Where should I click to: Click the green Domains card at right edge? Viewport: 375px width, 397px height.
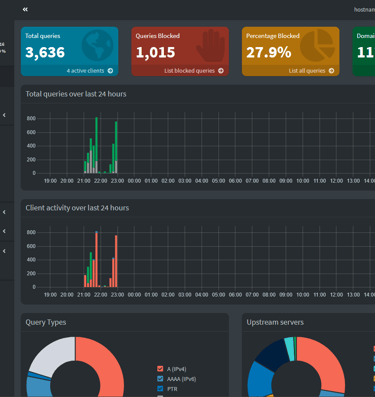click(x=364, y=51)
